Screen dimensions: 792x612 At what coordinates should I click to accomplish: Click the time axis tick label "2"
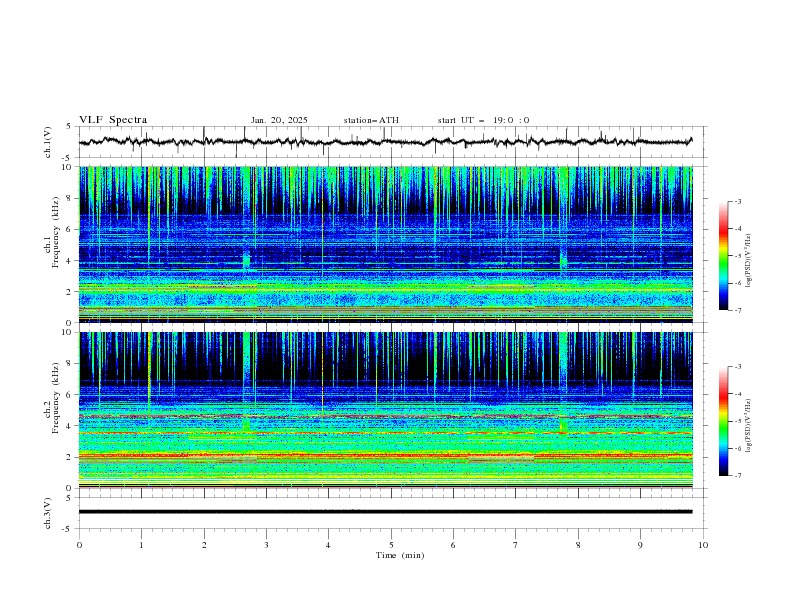click(x=204, y=545)
